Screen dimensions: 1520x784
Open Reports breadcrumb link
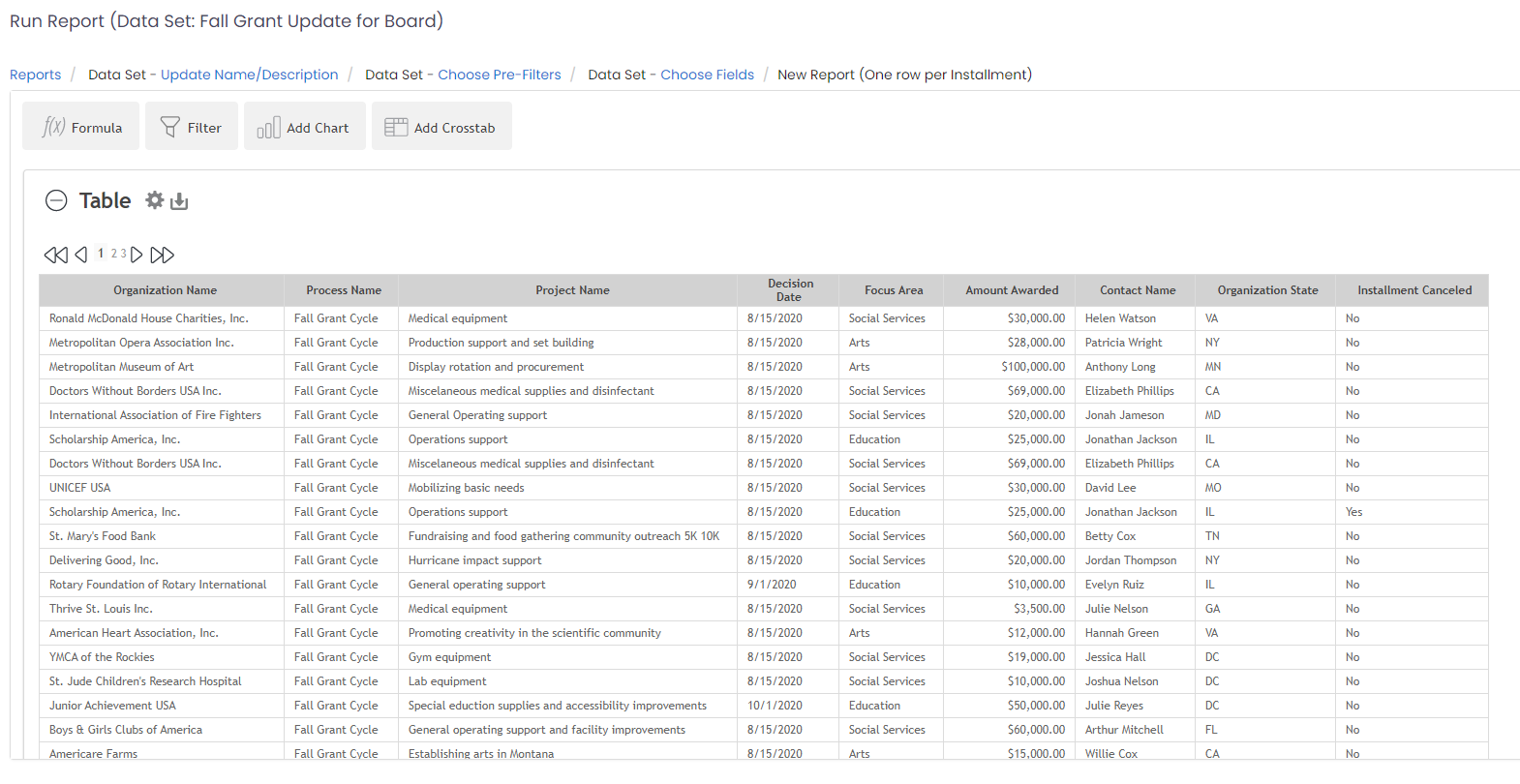[35, 75]
